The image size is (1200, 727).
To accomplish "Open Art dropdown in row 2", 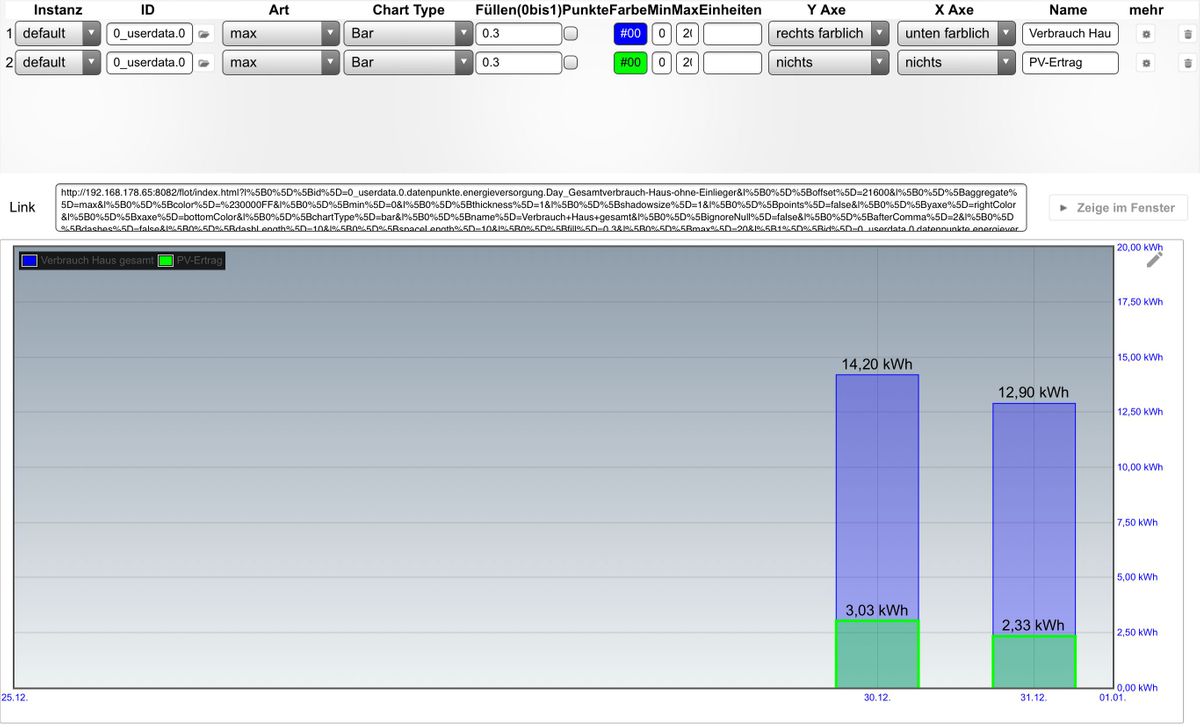I will point(280,62).
